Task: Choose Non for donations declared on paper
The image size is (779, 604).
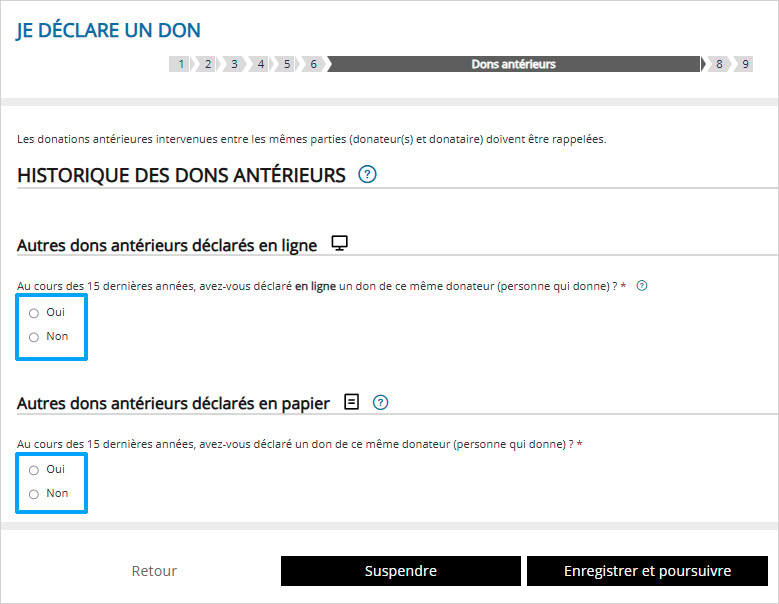Action: [34, 494]
